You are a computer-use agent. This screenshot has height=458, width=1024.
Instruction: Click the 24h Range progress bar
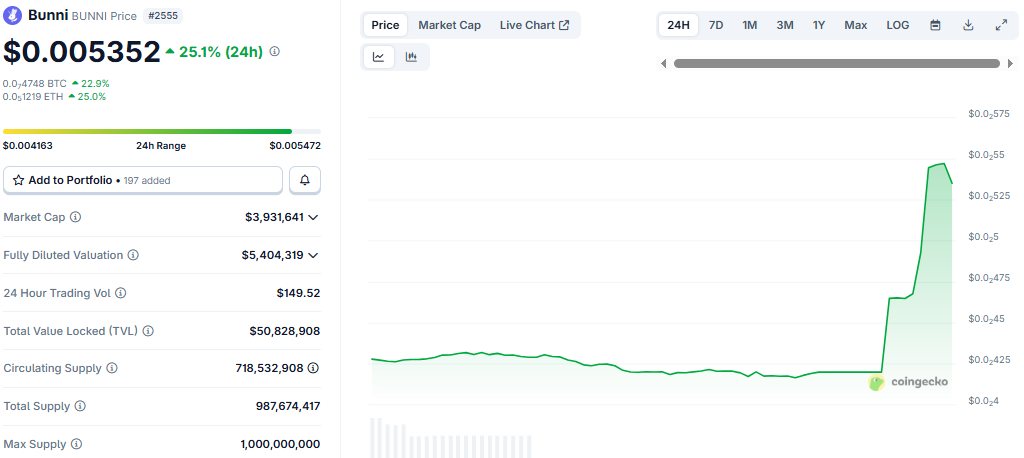tap(162, 131)
